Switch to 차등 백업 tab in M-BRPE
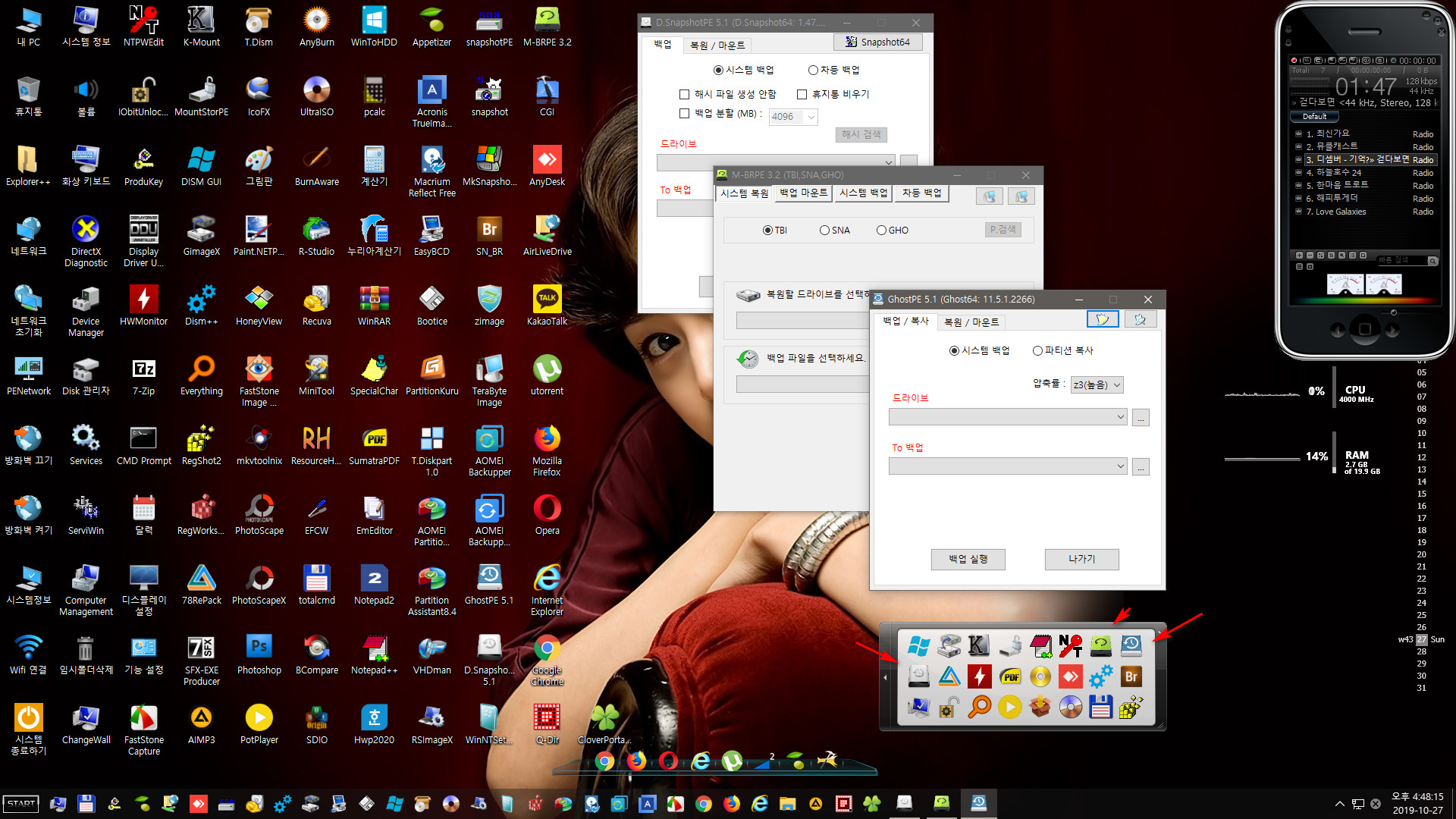Screen dimensions: 1456x819 tap(921, 193)
